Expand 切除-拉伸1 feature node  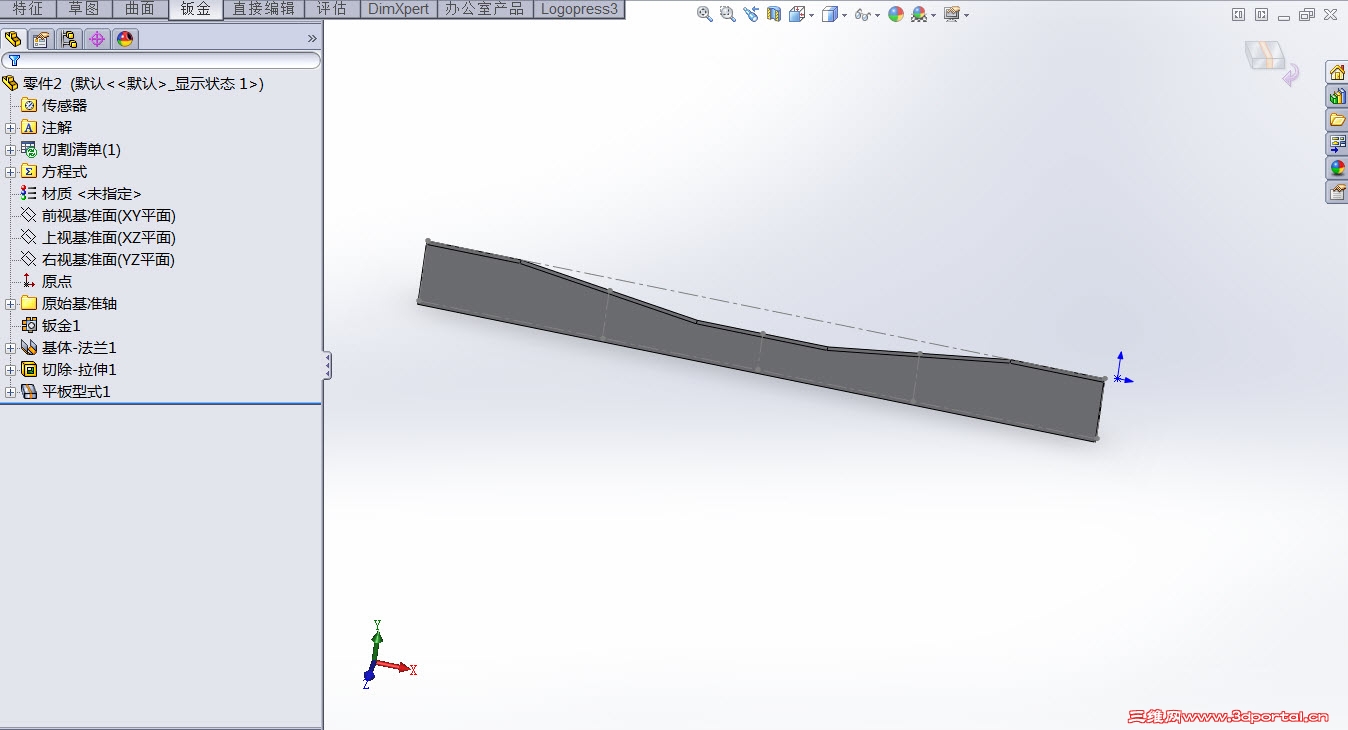[x=10, y=370]
